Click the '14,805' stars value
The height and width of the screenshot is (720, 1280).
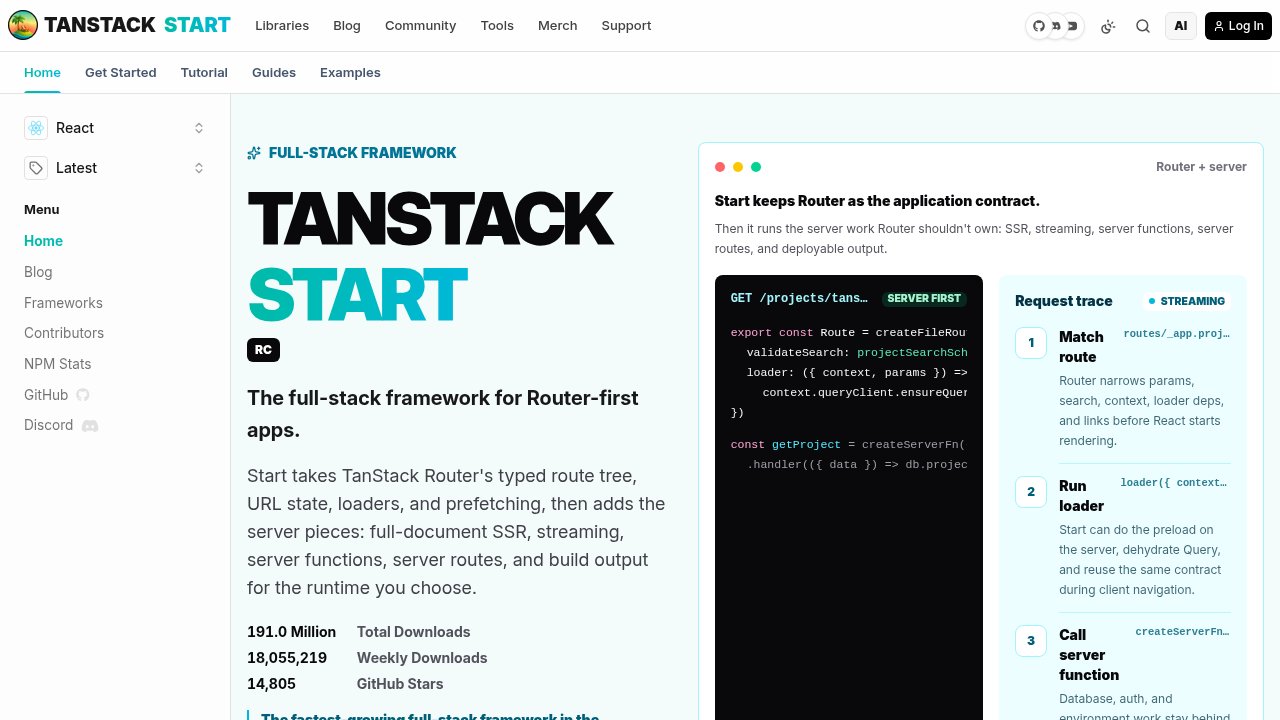271,684
